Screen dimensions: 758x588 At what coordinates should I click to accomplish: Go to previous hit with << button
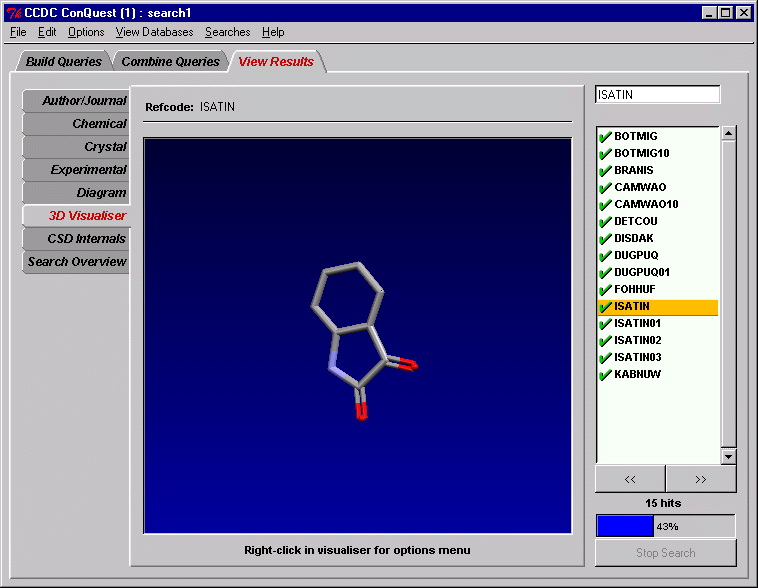(630, 479)
